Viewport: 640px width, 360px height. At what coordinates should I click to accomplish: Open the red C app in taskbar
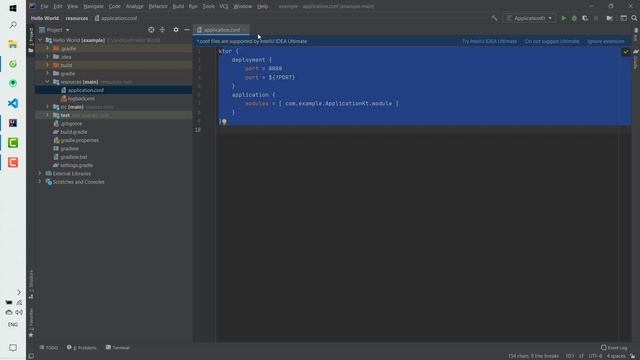pos(13,162)
